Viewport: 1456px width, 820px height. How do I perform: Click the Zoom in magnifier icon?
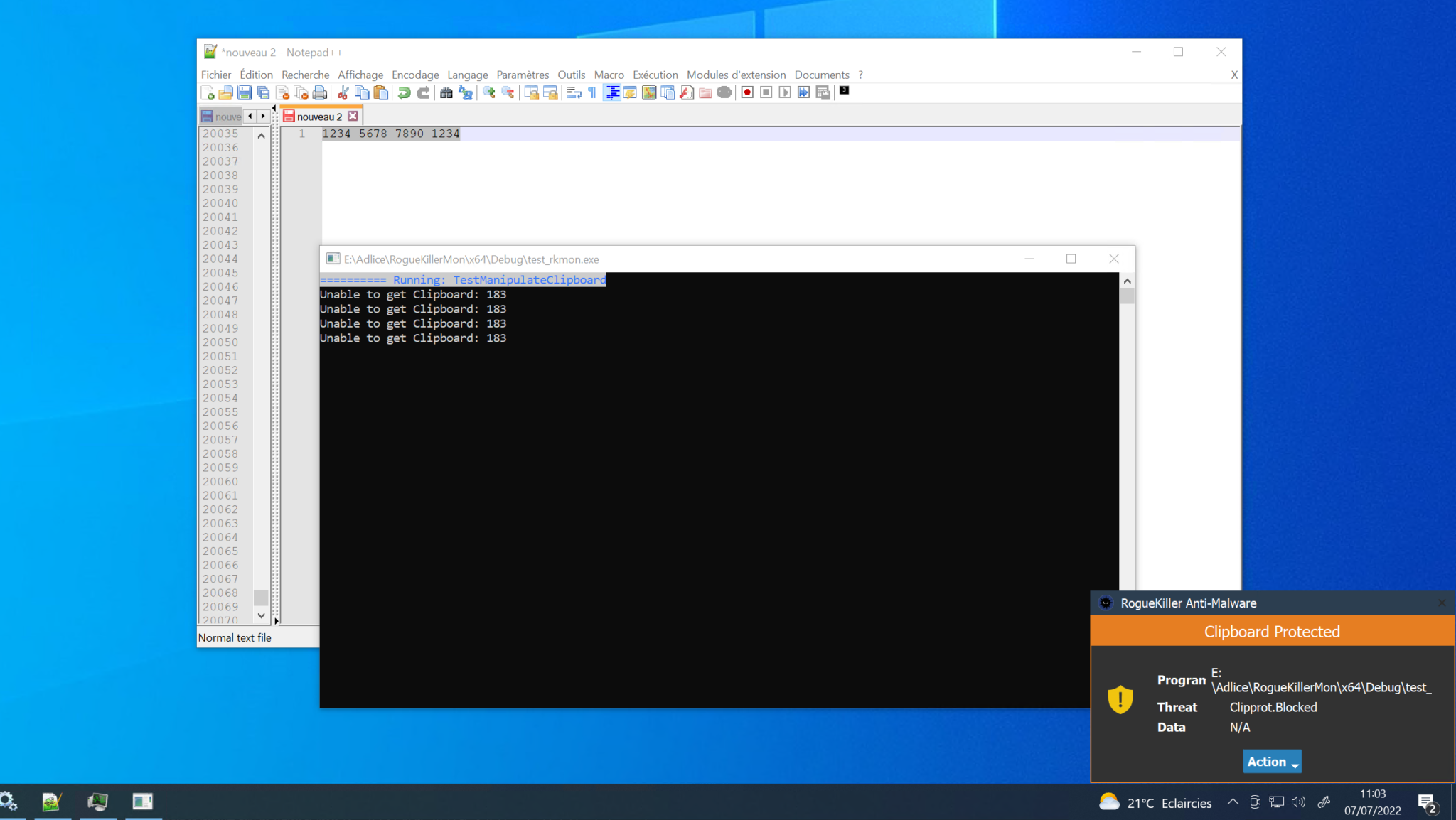488,92
